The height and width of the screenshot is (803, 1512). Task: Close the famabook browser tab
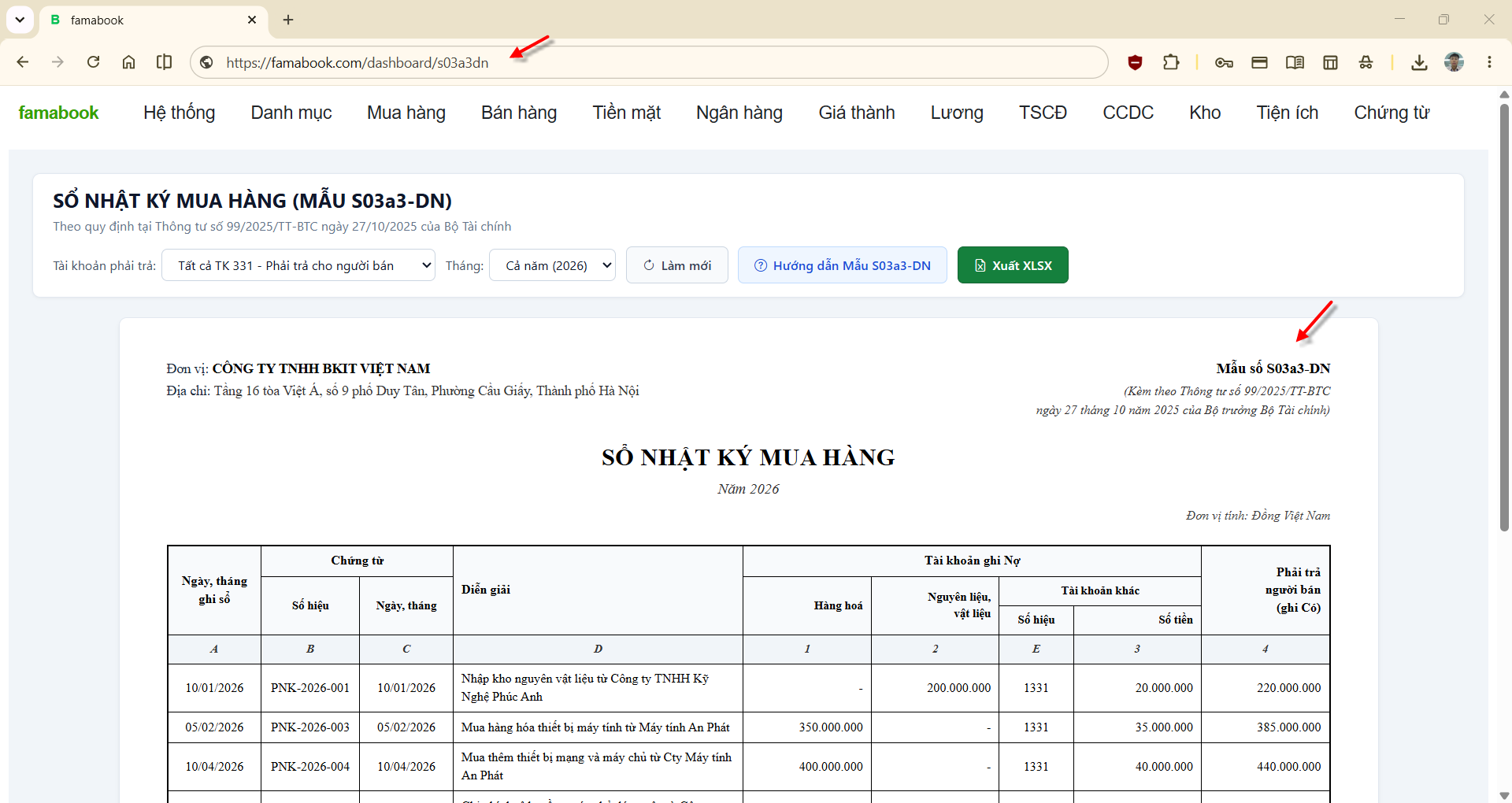pos(252,20)
